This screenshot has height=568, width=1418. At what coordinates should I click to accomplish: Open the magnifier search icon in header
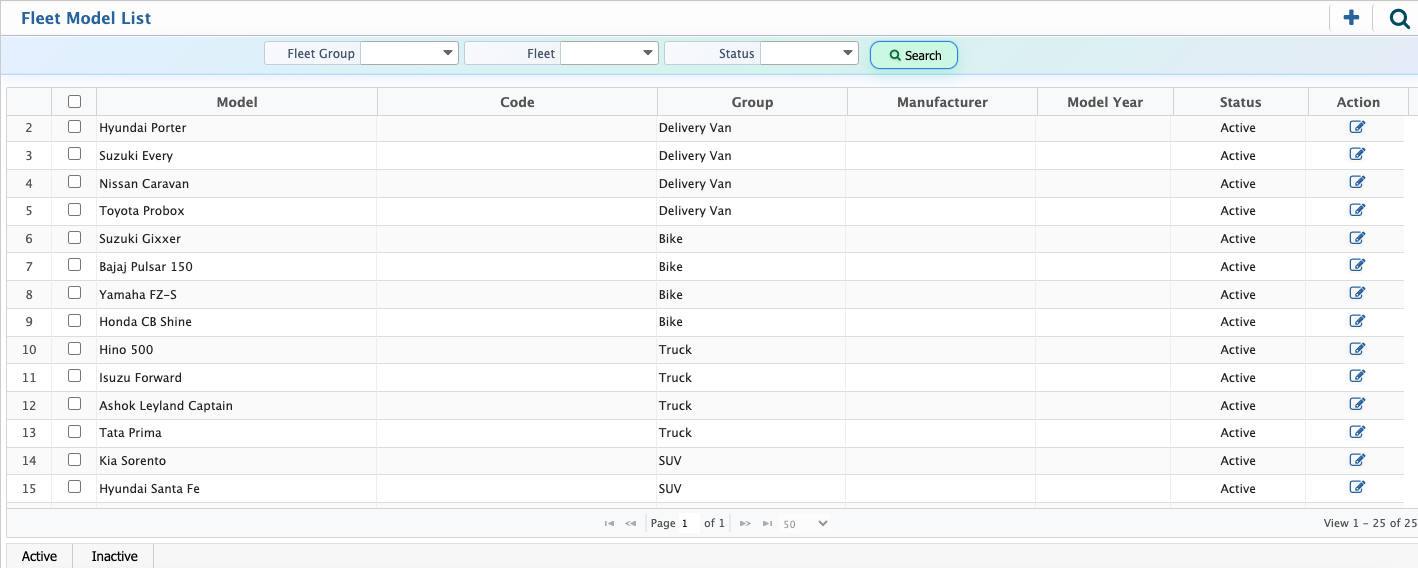coord(1399,17)
